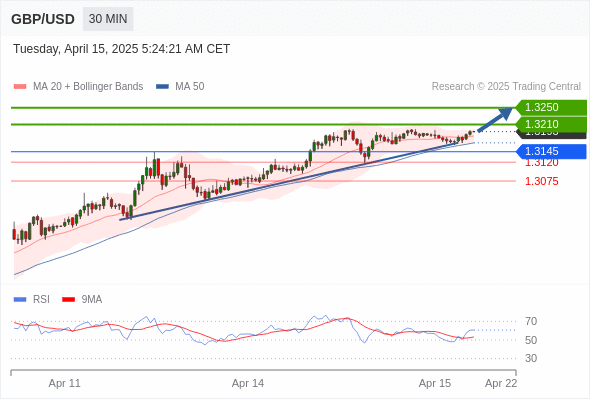The image size is (590, 400).
Task: Click the RSI 70 level label
Action: pos(531,321)
